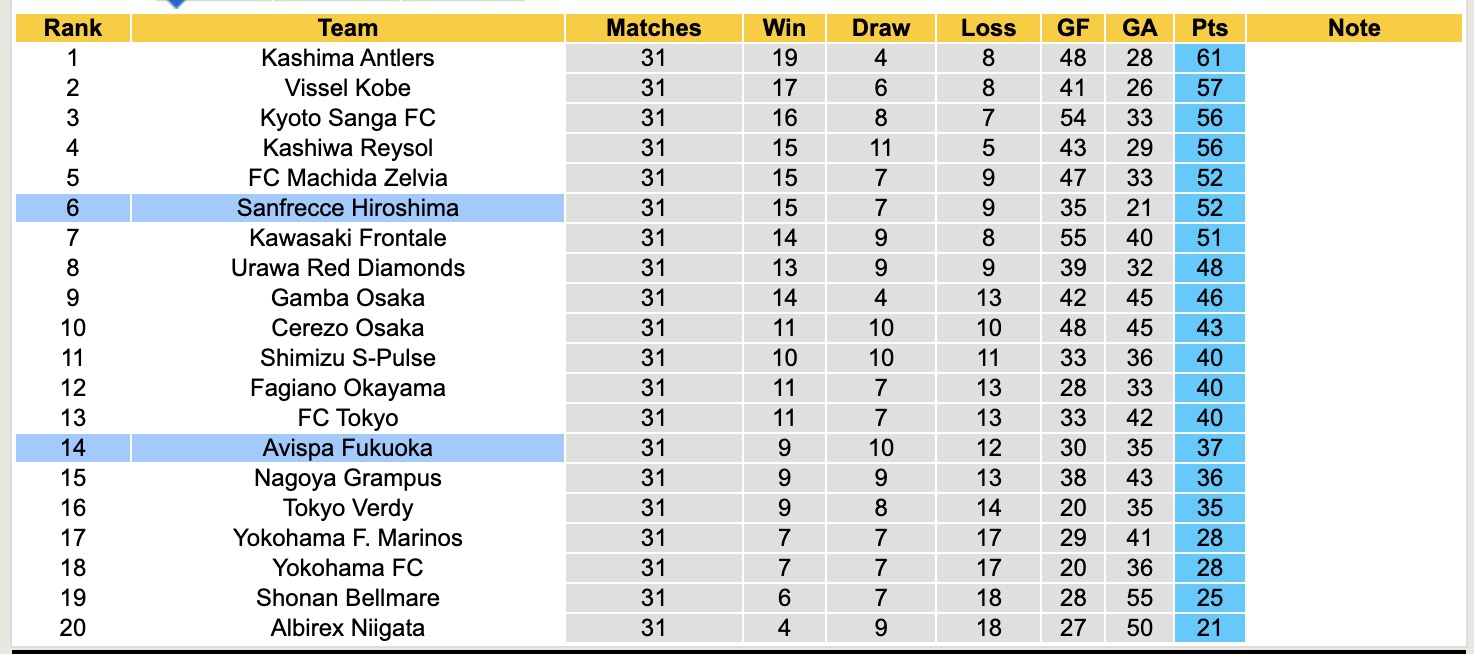Click the Albirex Niigata team name
Screen dimensions: 1474x654
tap(347, 628)
